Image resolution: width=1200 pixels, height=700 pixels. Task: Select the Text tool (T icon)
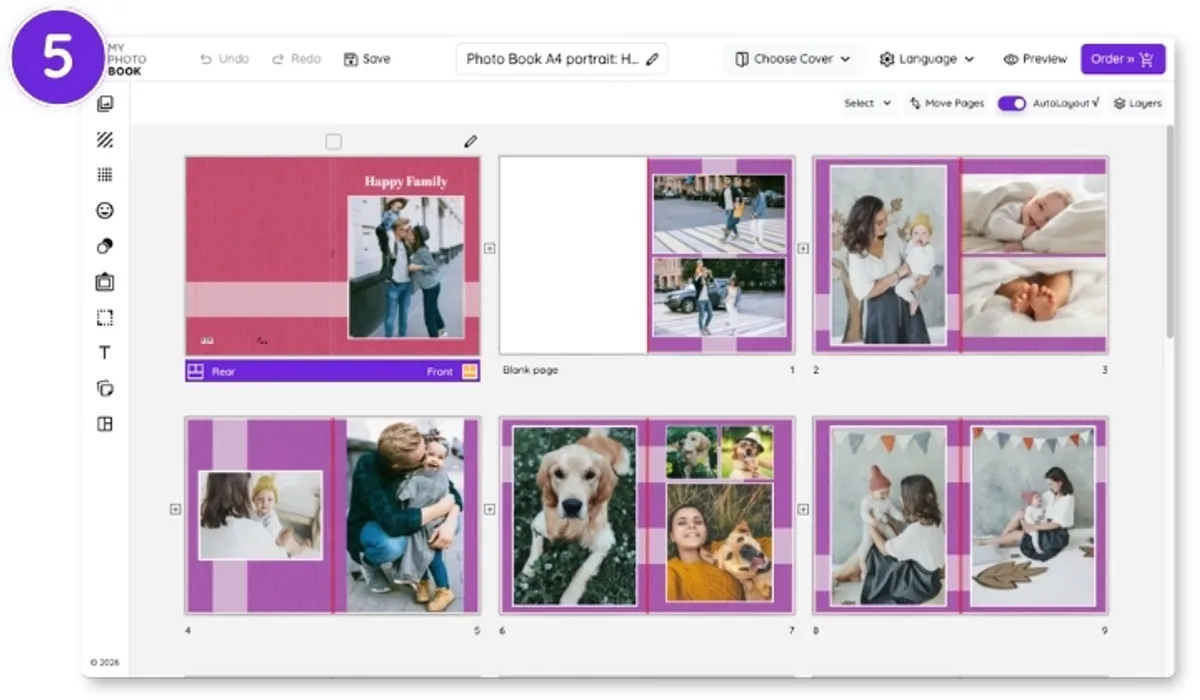click(x=105, y=353)
